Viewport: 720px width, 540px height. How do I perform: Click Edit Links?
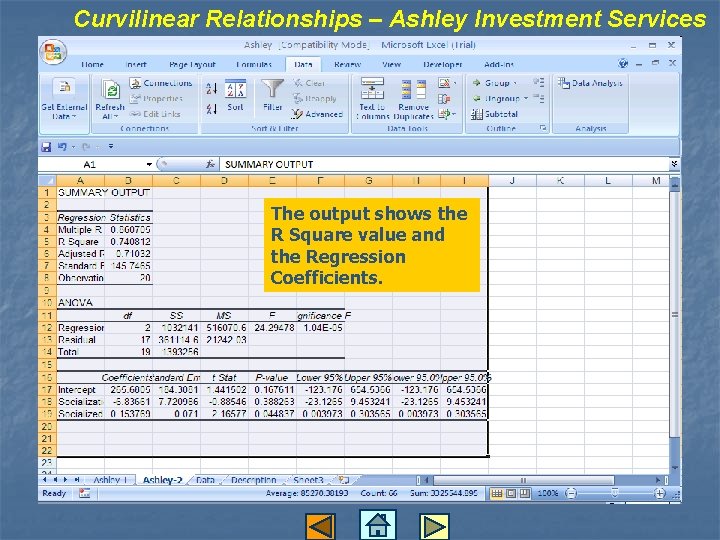click(x=155, y=114)
